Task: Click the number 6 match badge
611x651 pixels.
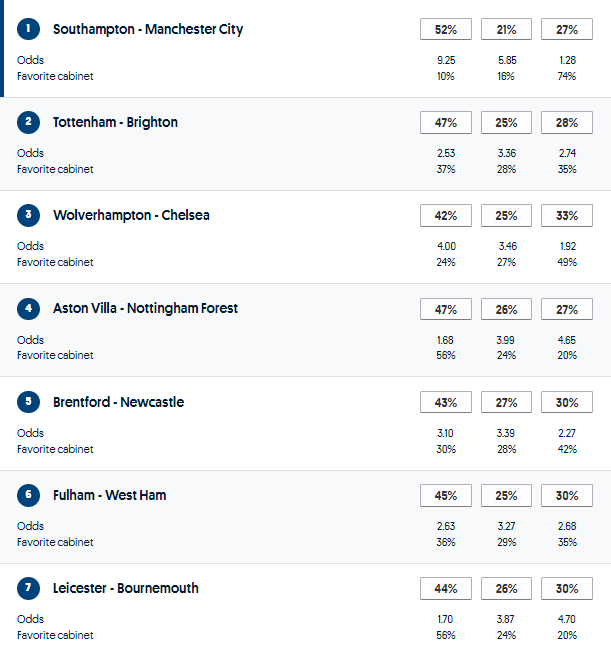Action: (28, 495)
